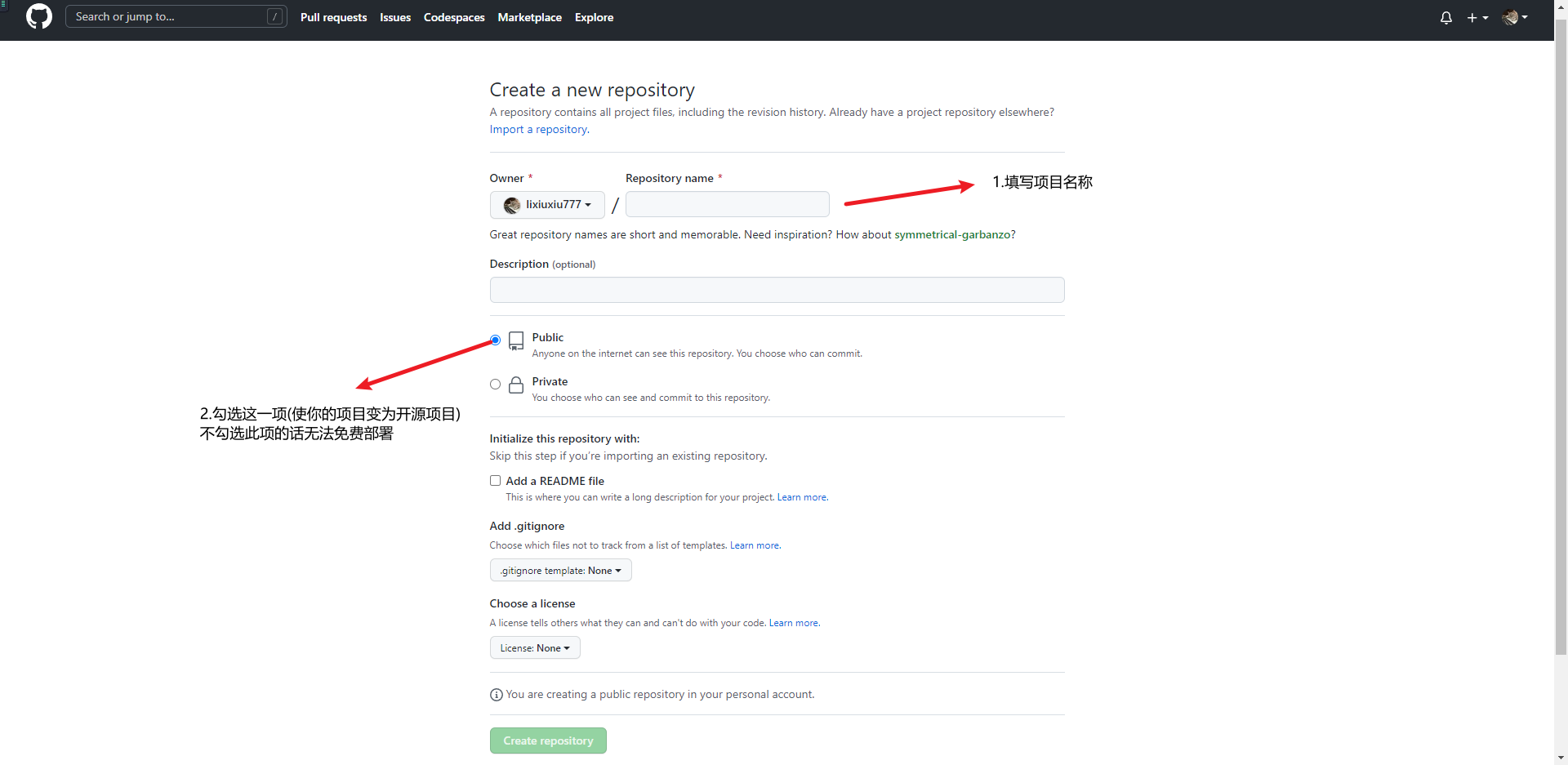The image size is (1568, 765).
Task: Go to Codespaces in top navigation
Action: point(454,17)
